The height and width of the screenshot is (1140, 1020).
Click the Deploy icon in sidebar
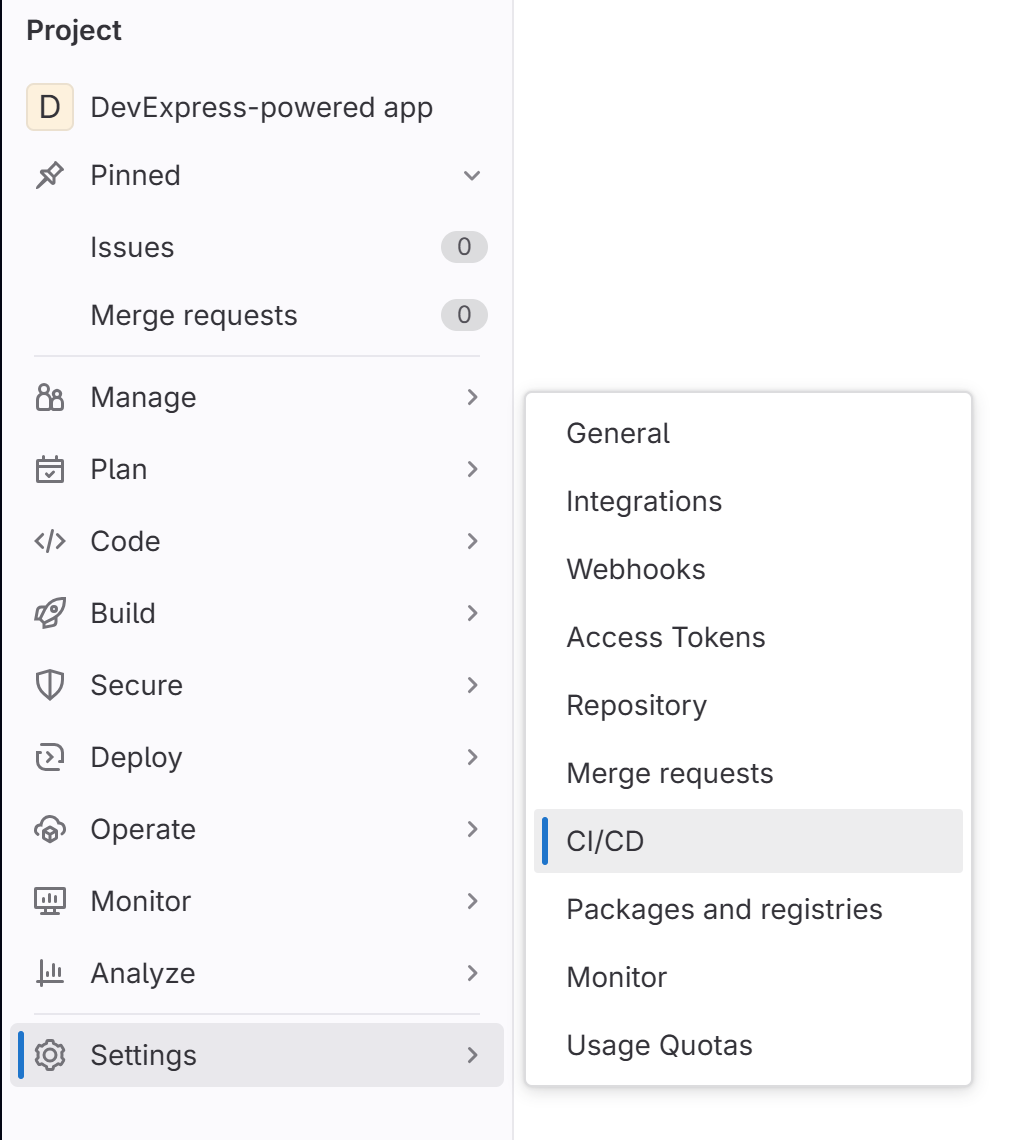49,758
